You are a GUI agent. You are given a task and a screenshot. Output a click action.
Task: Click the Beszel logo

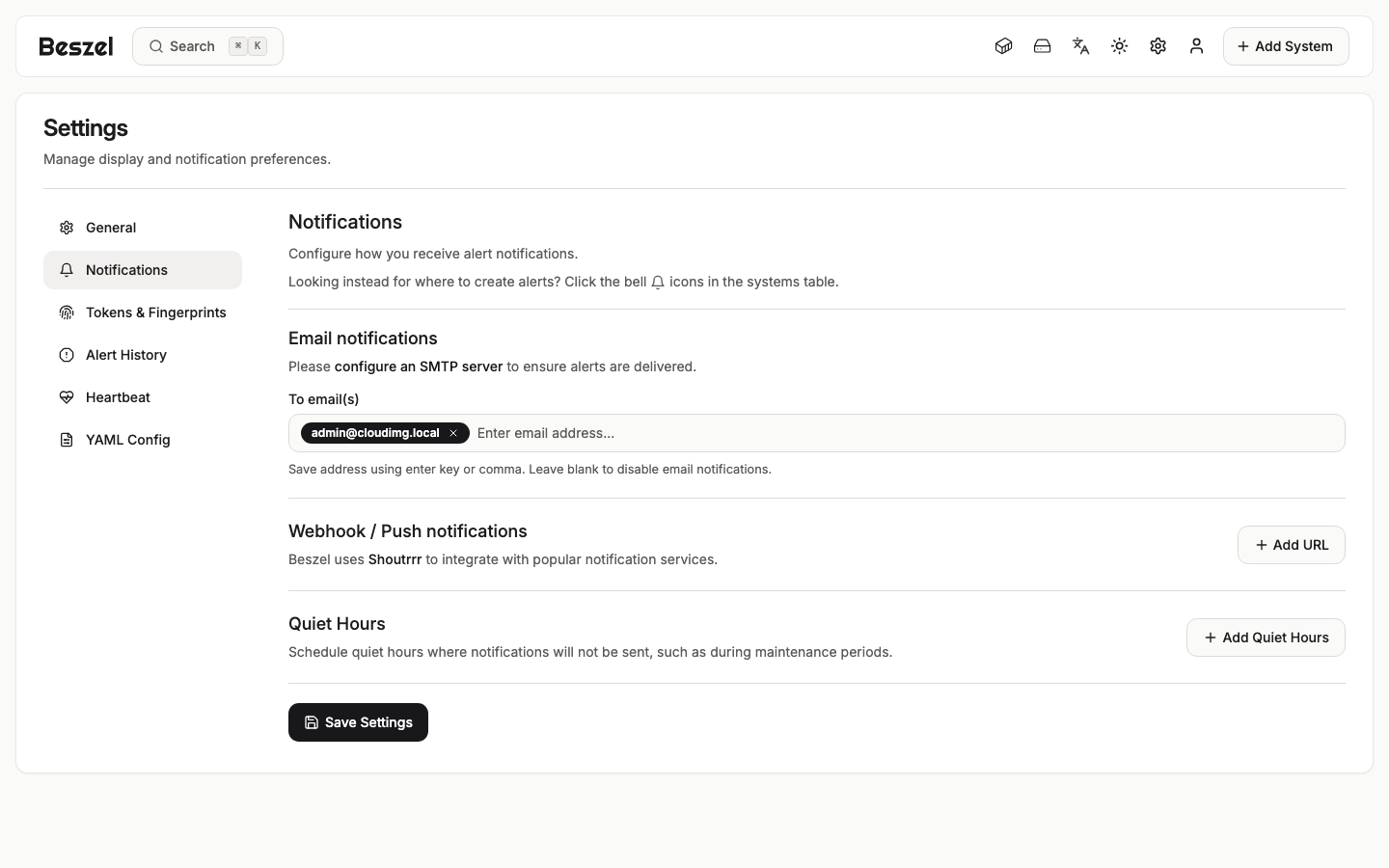click(x=76, y=46)
